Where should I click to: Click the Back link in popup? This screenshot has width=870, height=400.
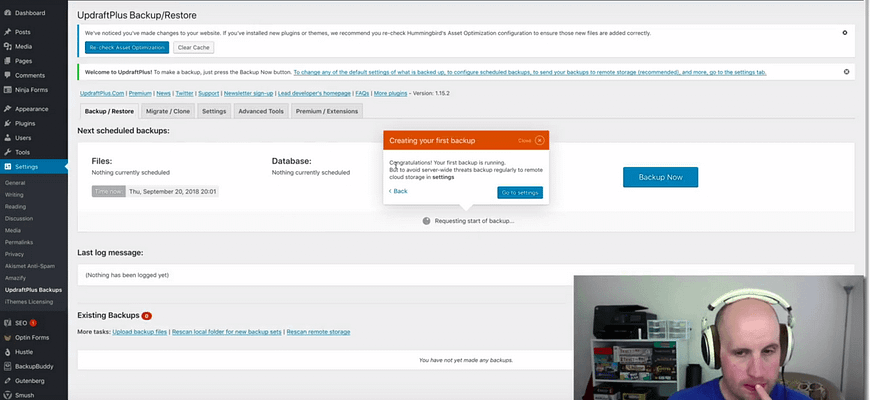click(398, 191)
